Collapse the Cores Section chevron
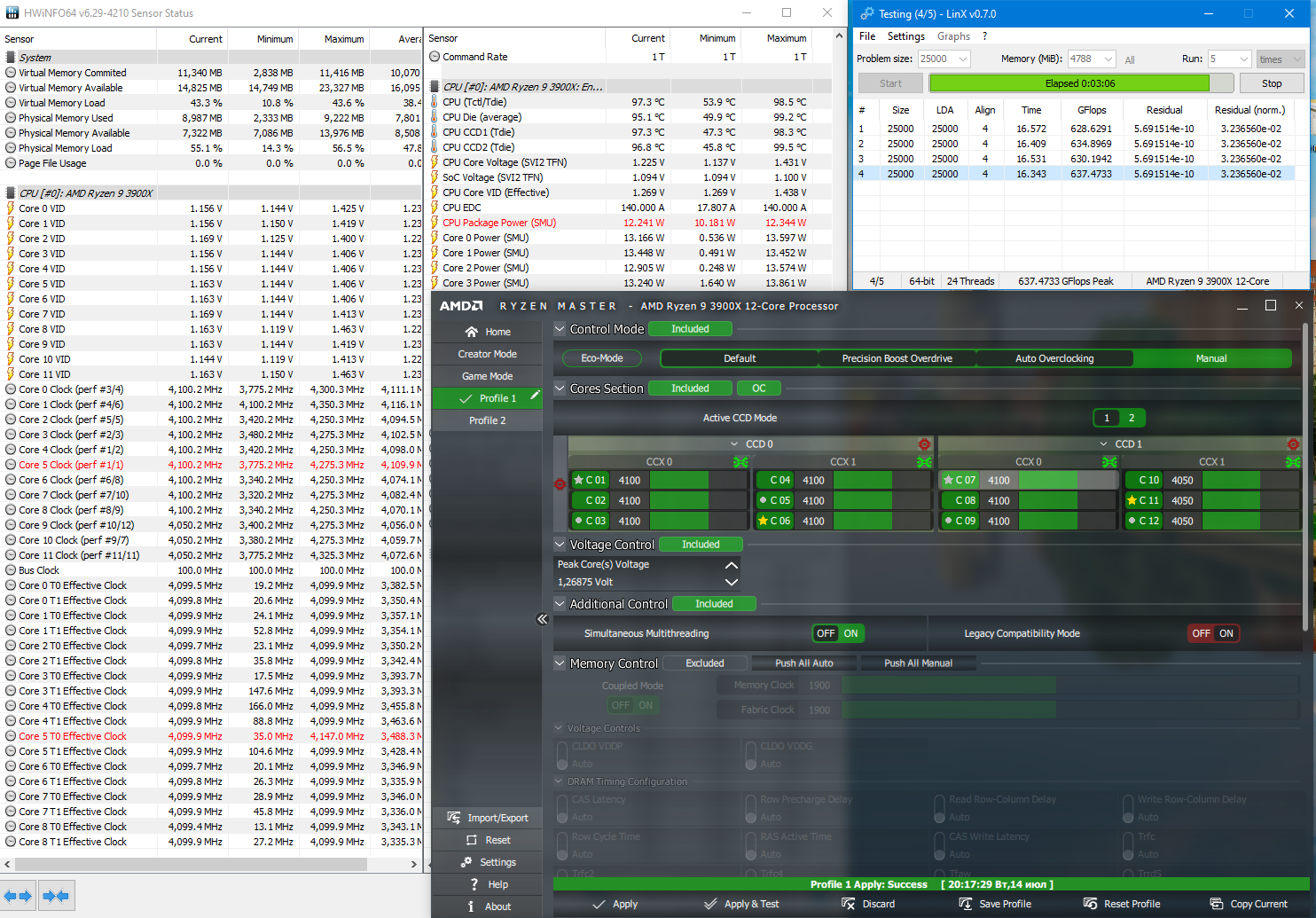This screenshot has width=1316, height=918. pyautogui.click(x=560, y=388)
